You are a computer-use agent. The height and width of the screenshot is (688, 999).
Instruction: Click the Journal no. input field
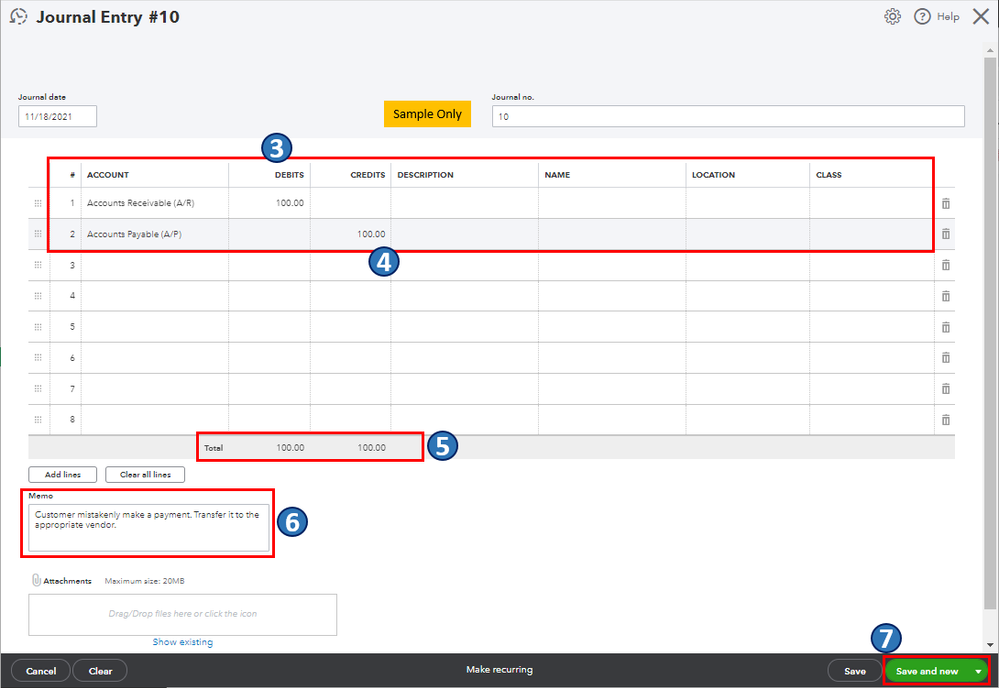coord(728,117)
